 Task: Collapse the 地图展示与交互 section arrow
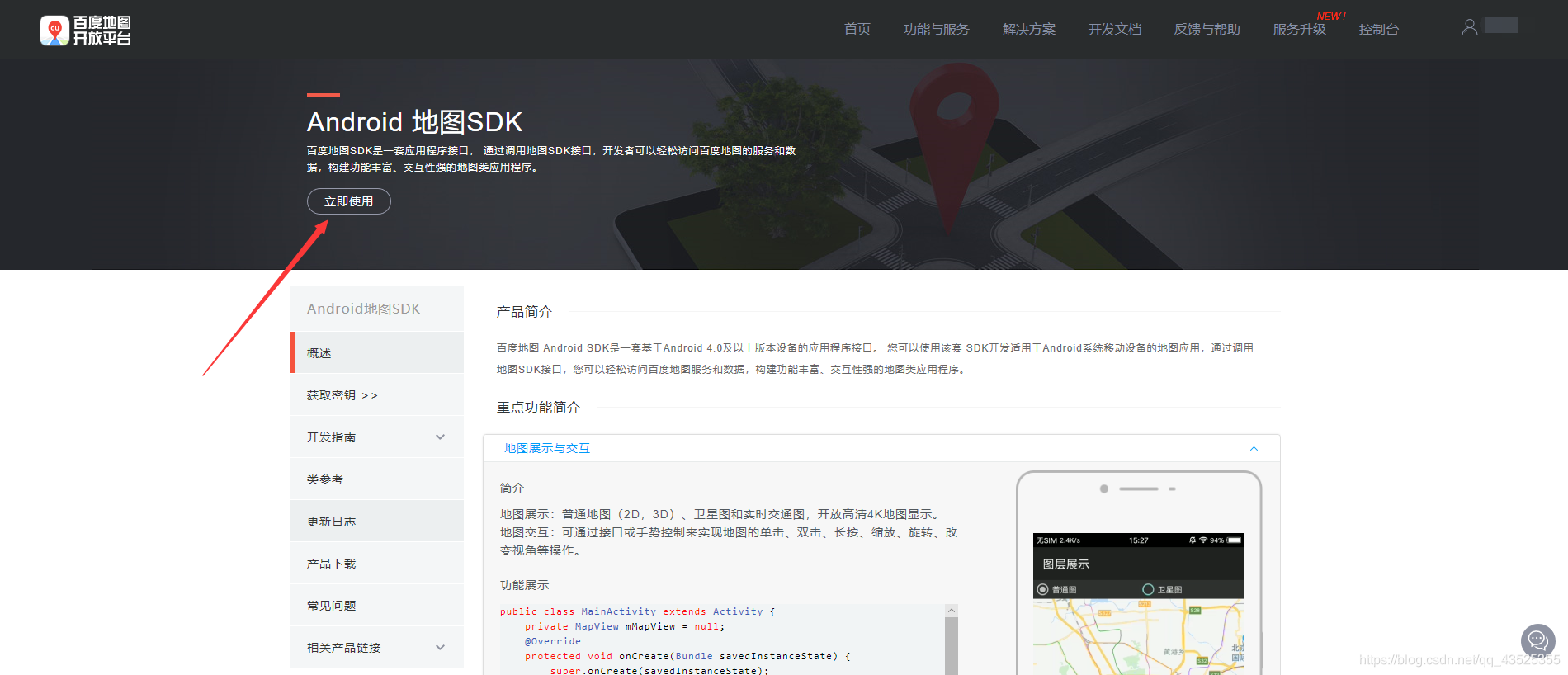[x=1254, y=449]
